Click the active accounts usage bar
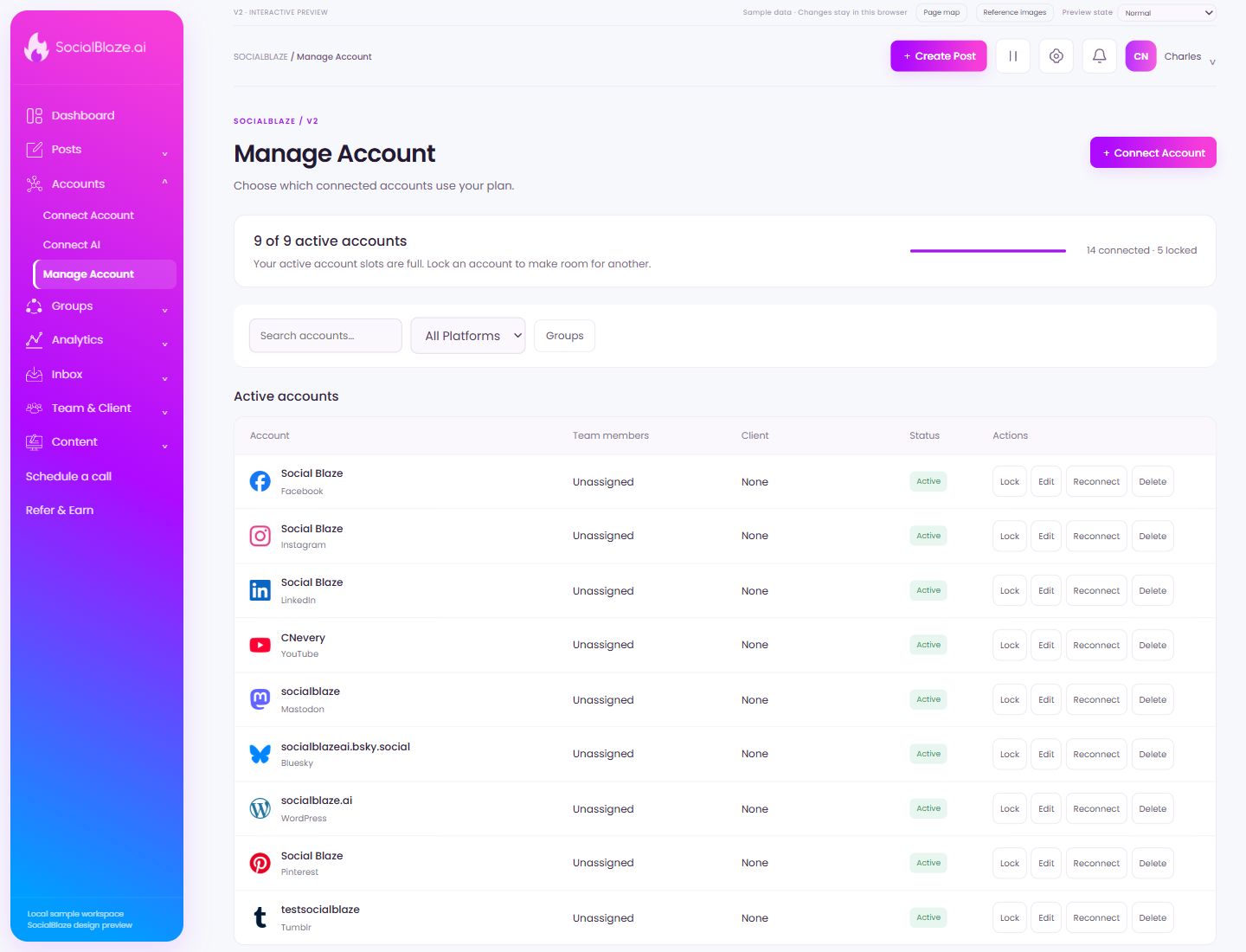1246x952 pixels. tap(988, 251)
